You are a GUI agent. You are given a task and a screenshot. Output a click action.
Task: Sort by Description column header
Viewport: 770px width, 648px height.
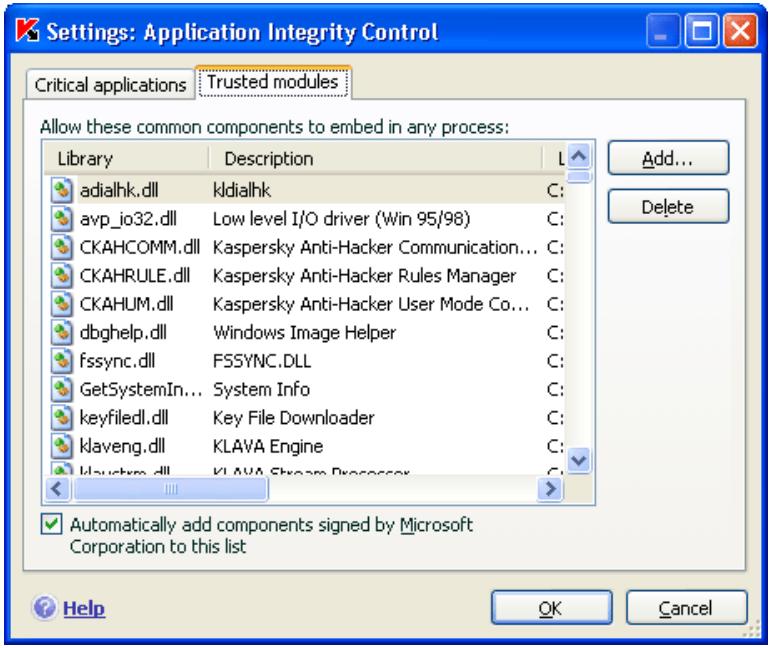pos(376,159)
